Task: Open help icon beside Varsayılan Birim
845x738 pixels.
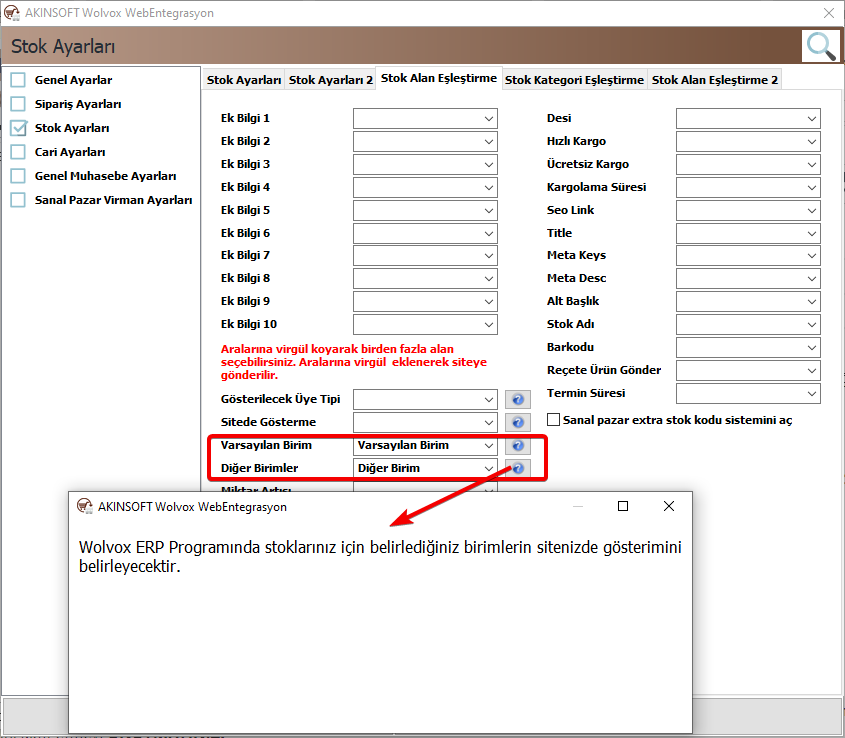Action: point(518,445)
